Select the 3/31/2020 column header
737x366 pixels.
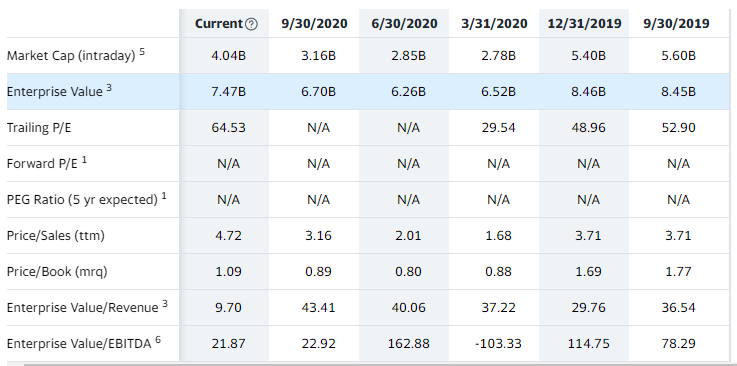pyautogui.click(x=494, y=23)
